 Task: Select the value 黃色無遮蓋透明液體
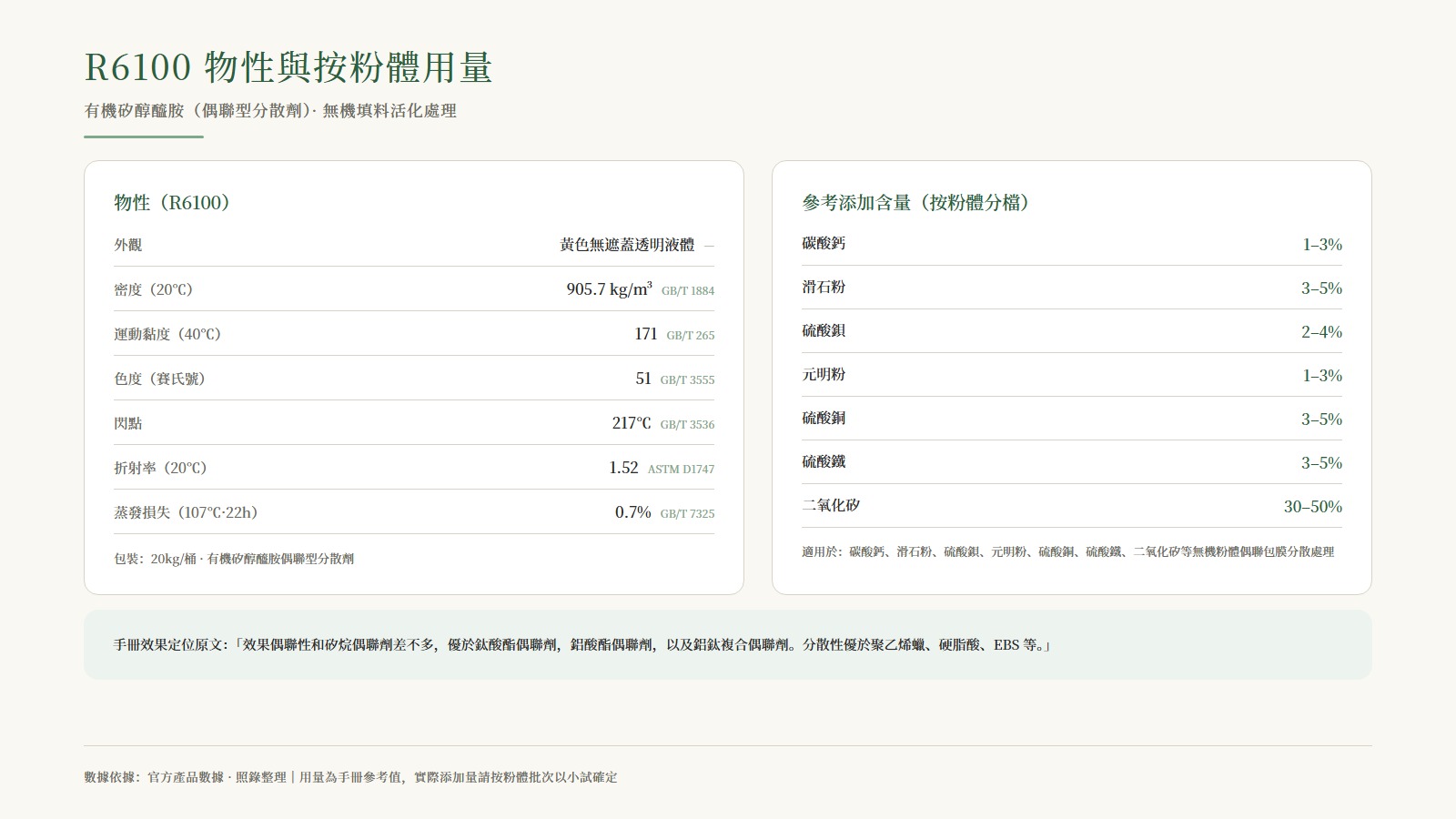627,245
